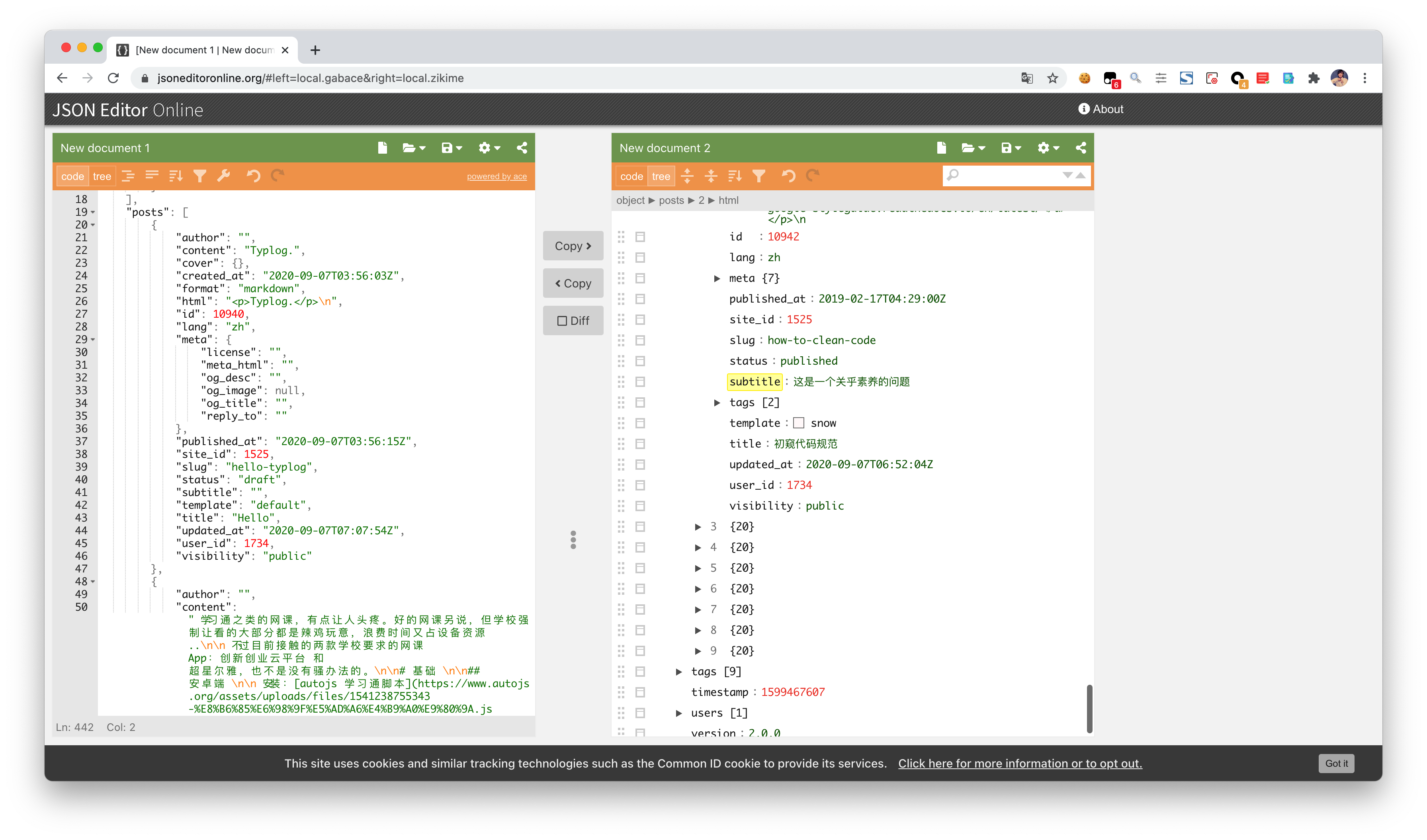Bookmark page with star icon

(x=1052, y=78)
